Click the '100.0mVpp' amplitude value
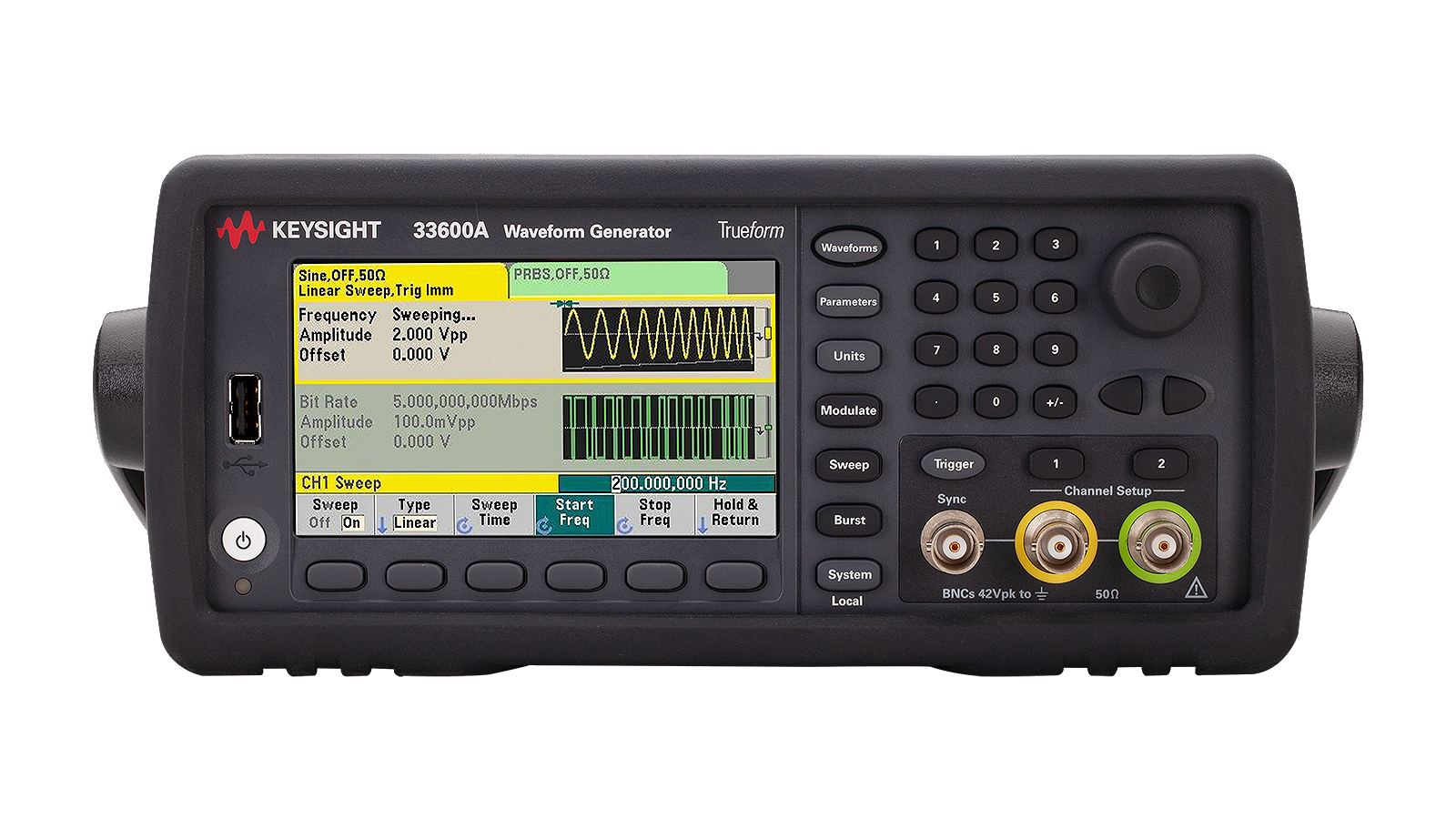 434,422
